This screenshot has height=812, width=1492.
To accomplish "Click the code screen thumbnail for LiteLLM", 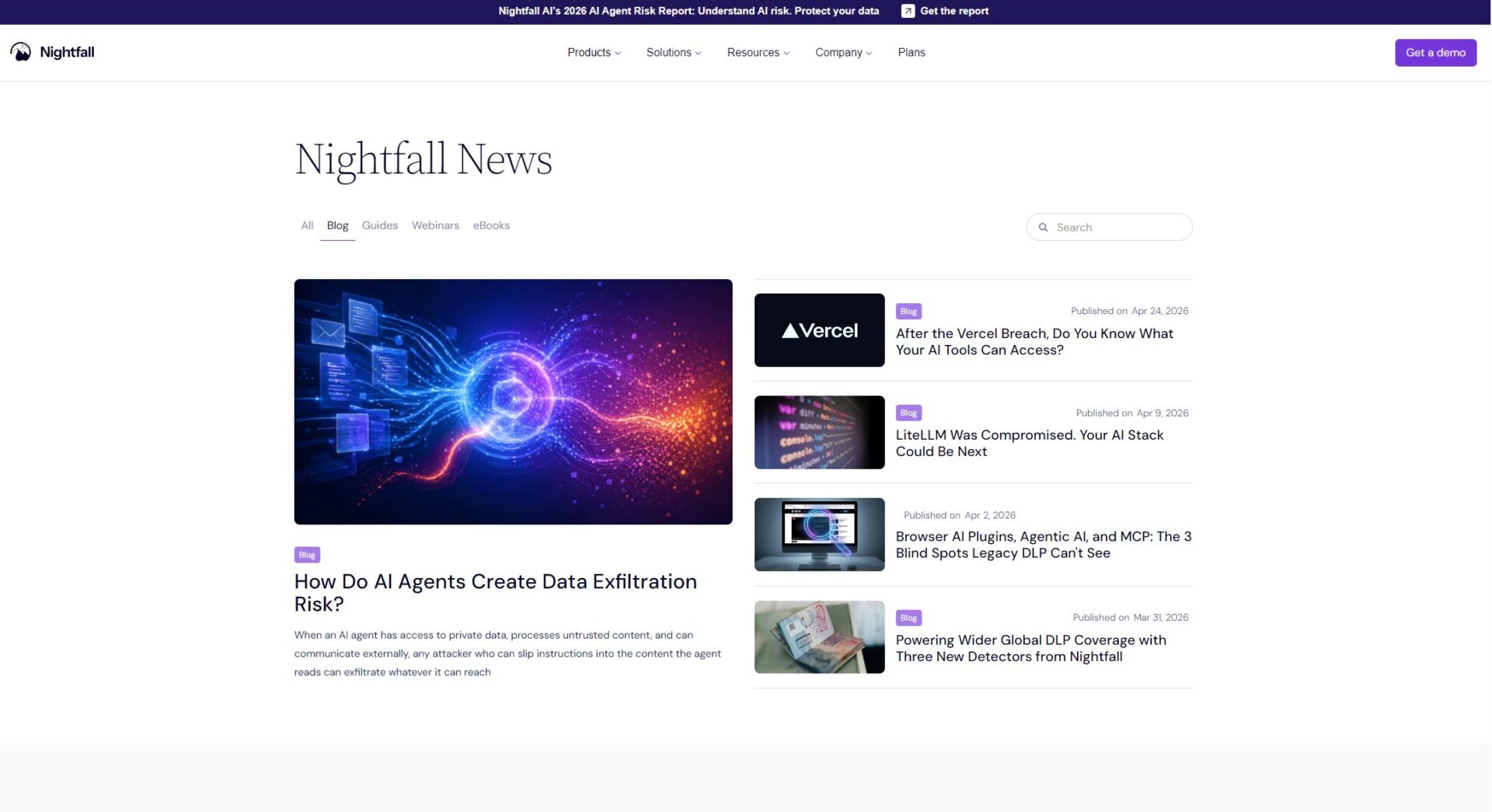I will (x=819, y=432).
